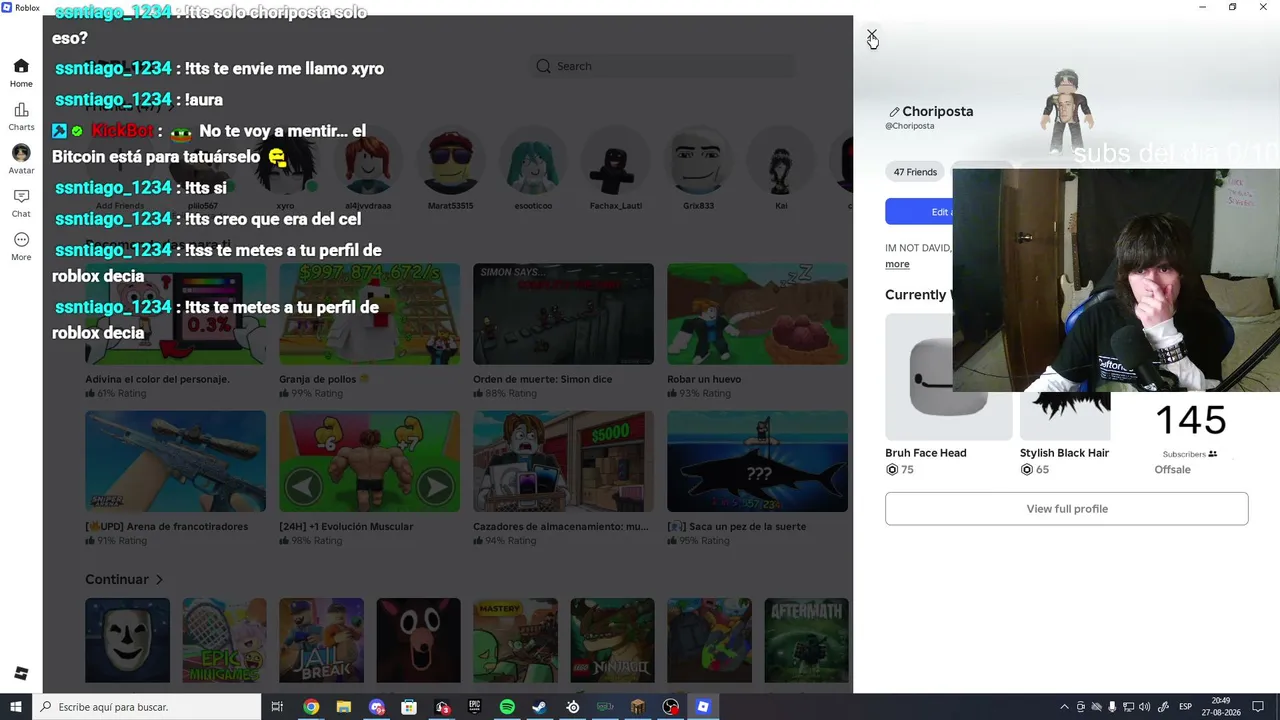Open the 'Orden de muerte: Simon dice' game thumbnail

563,314
